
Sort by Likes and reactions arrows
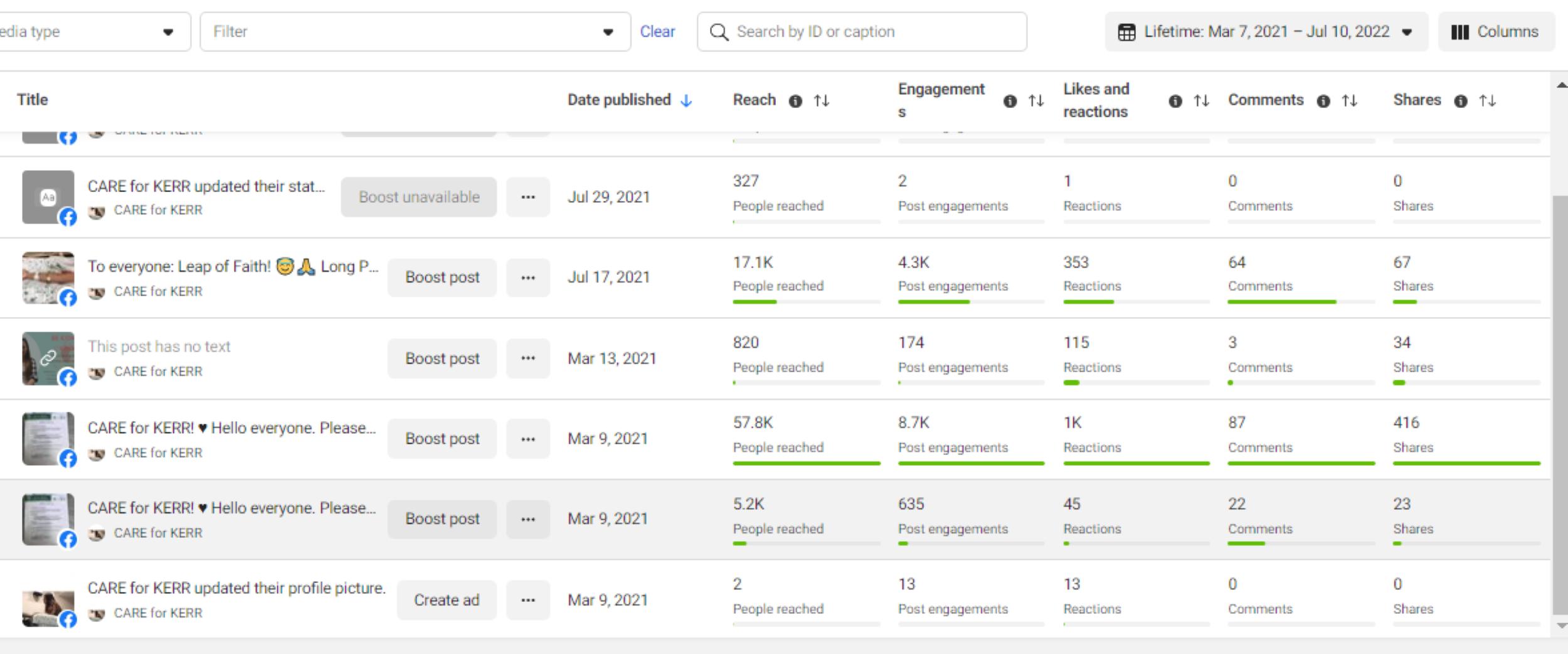(x=1201, y=100)
